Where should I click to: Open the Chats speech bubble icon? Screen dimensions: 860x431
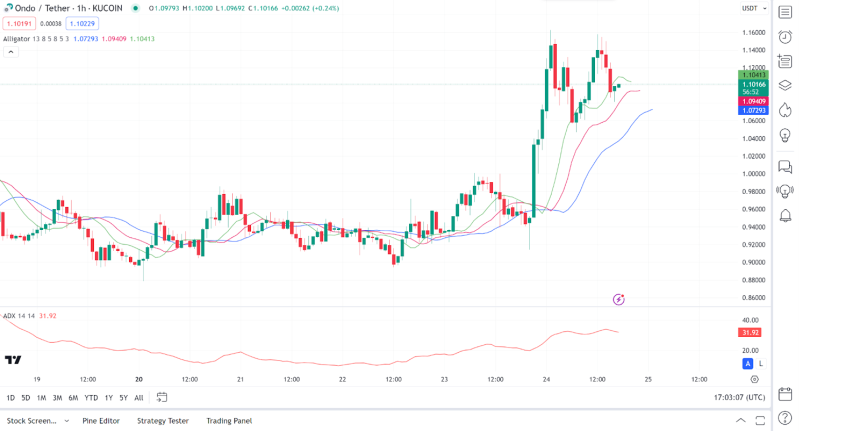pyautogui.click(x=785, y=167)
